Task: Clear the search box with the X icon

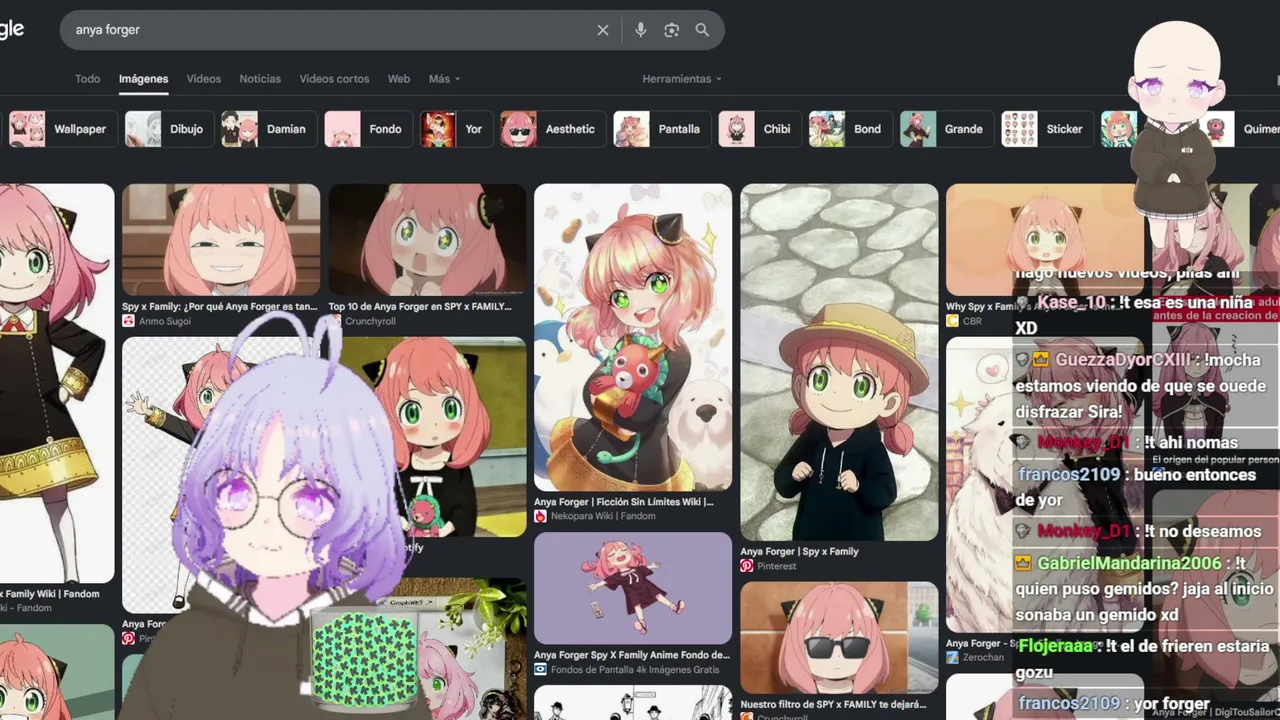Action: click(603, 30)
